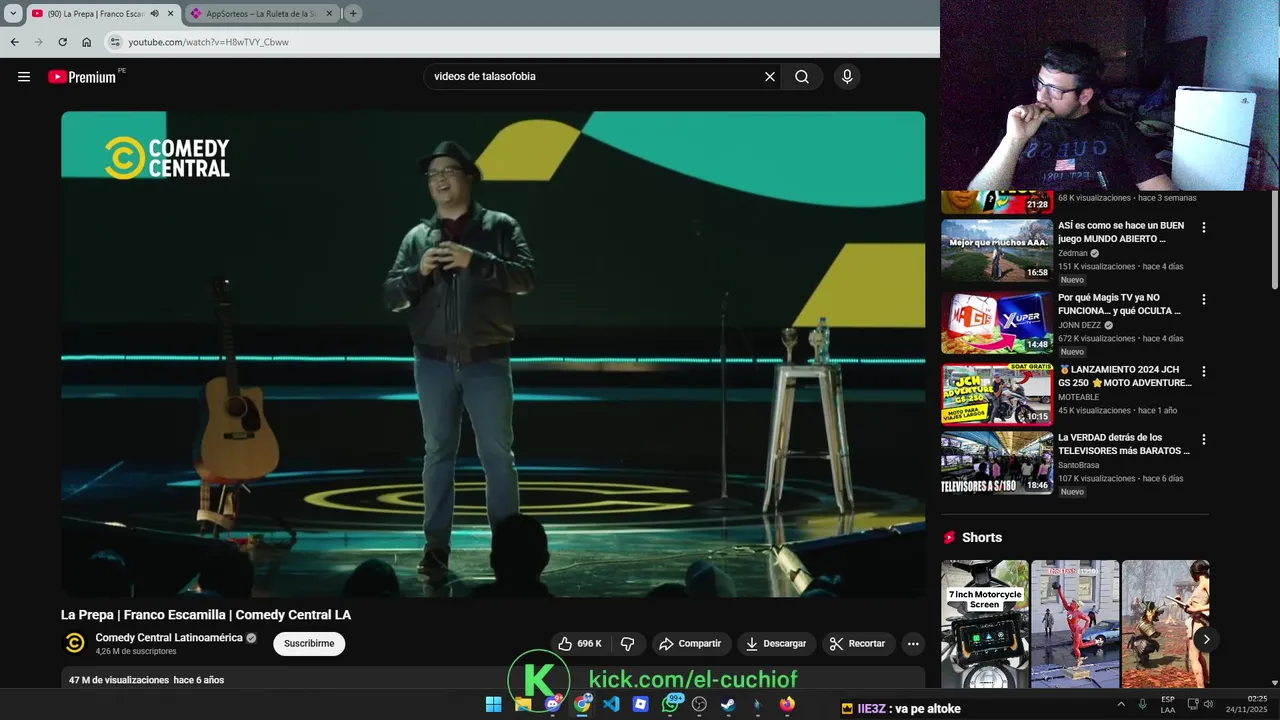This screenshot has height=720, width=1280.
Task: Mute the YouTube tab via its speaker icon
Action: click(x=154, y=14)
